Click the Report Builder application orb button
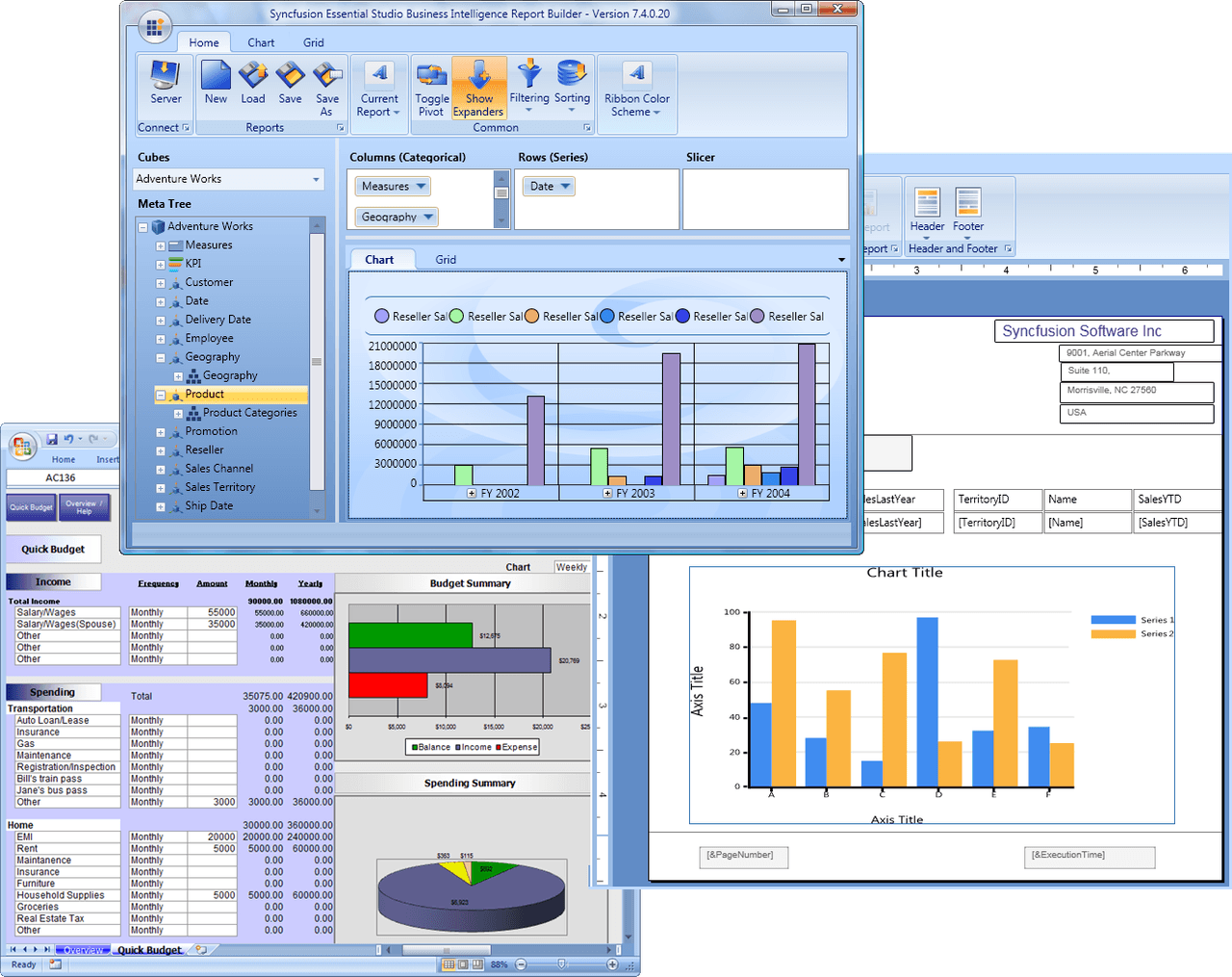 pyautogui.click(x=155, y=27)
